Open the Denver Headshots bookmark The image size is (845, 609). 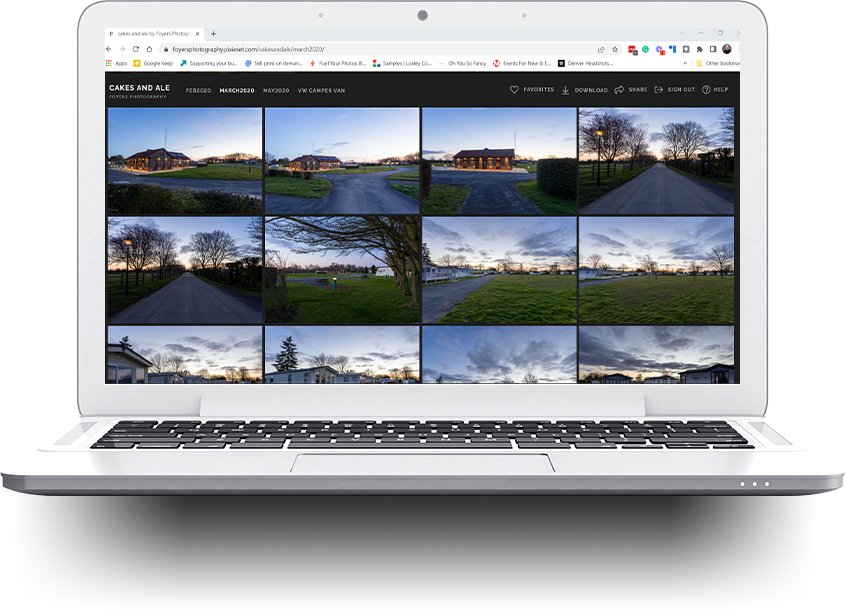(585, 63)
